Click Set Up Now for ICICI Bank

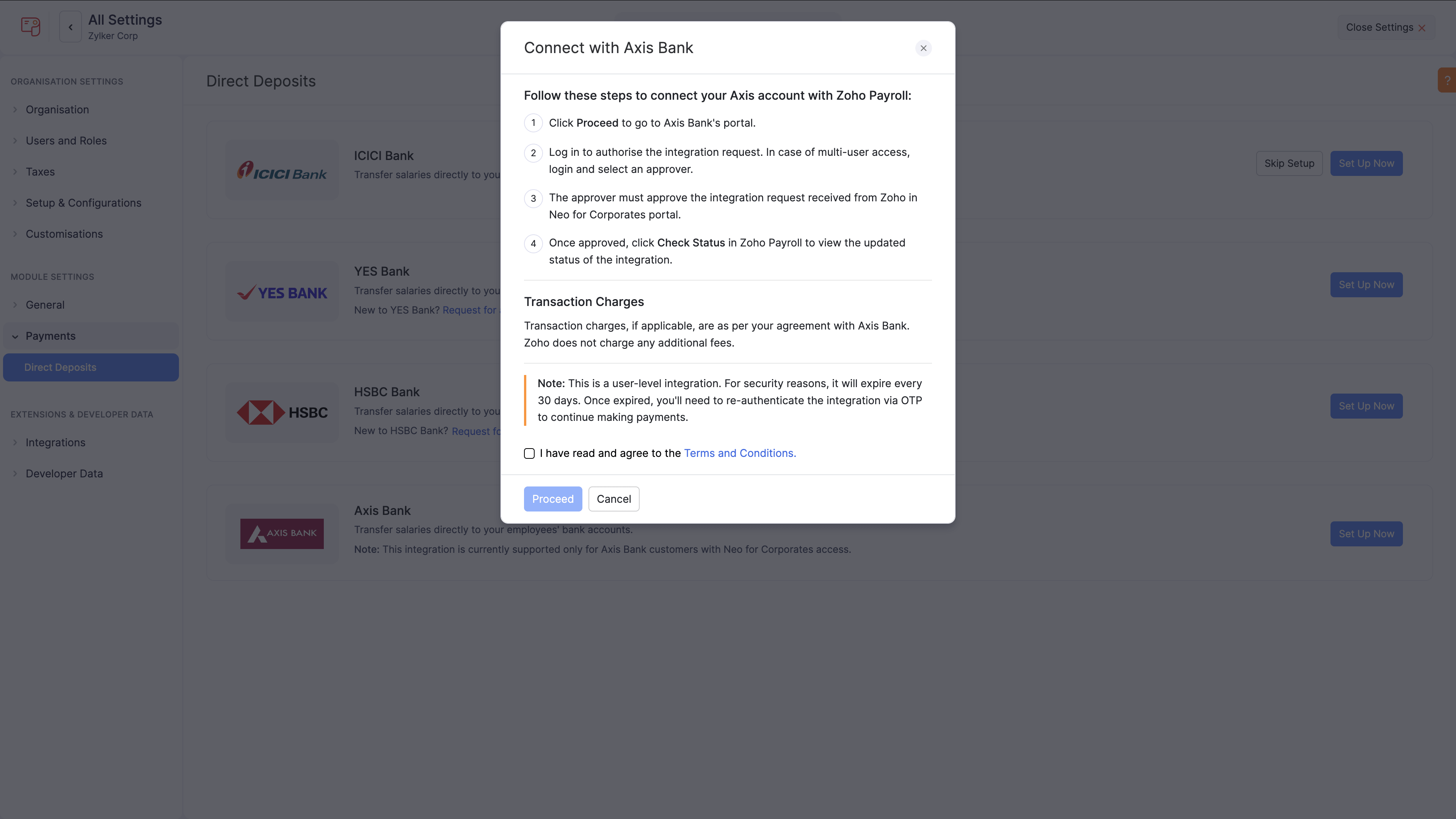tap(1366, 163)
